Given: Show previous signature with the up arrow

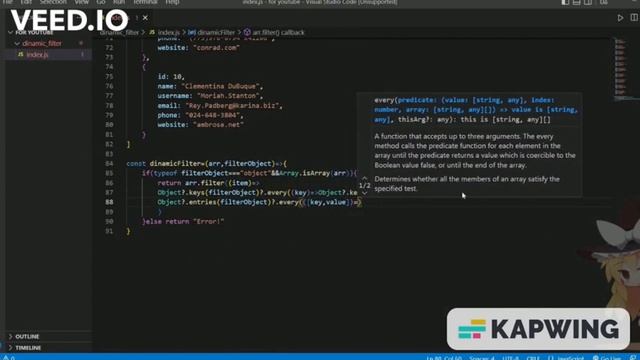Looking at the screenshot, I should [x=364, y=178].
